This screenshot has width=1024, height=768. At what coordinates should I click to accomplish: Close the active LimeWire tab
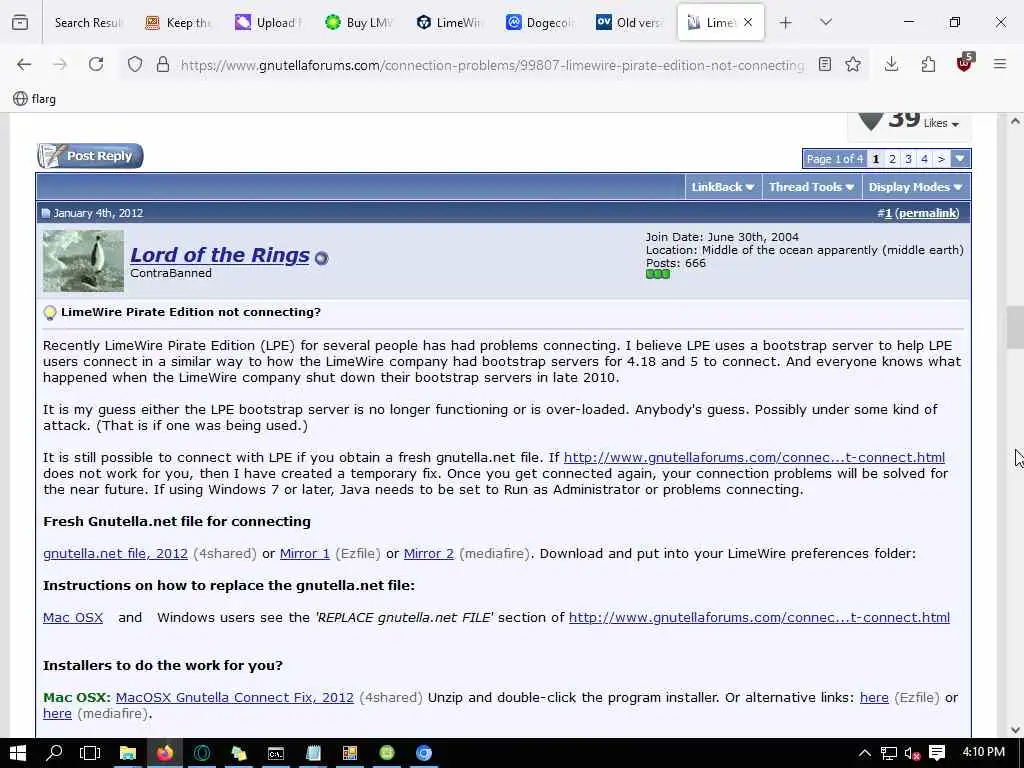(748, 22)
